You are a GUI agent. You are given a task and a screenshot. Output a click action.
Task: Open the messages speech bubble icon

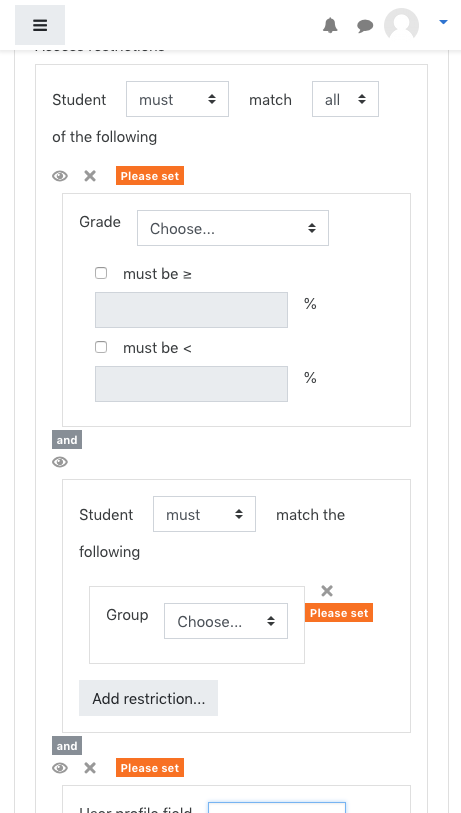point(365,25)
